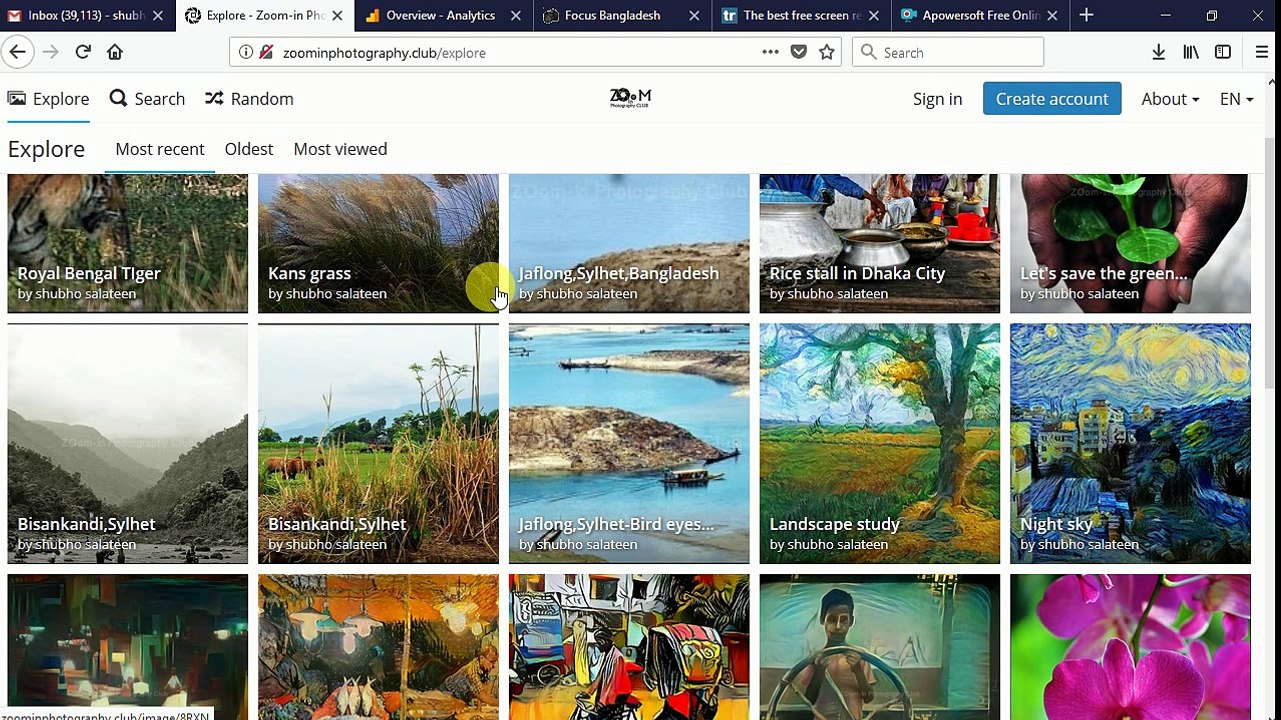The image size is (1281, 720).
Task: Sort by Oldest
Action: coord(249,149)
